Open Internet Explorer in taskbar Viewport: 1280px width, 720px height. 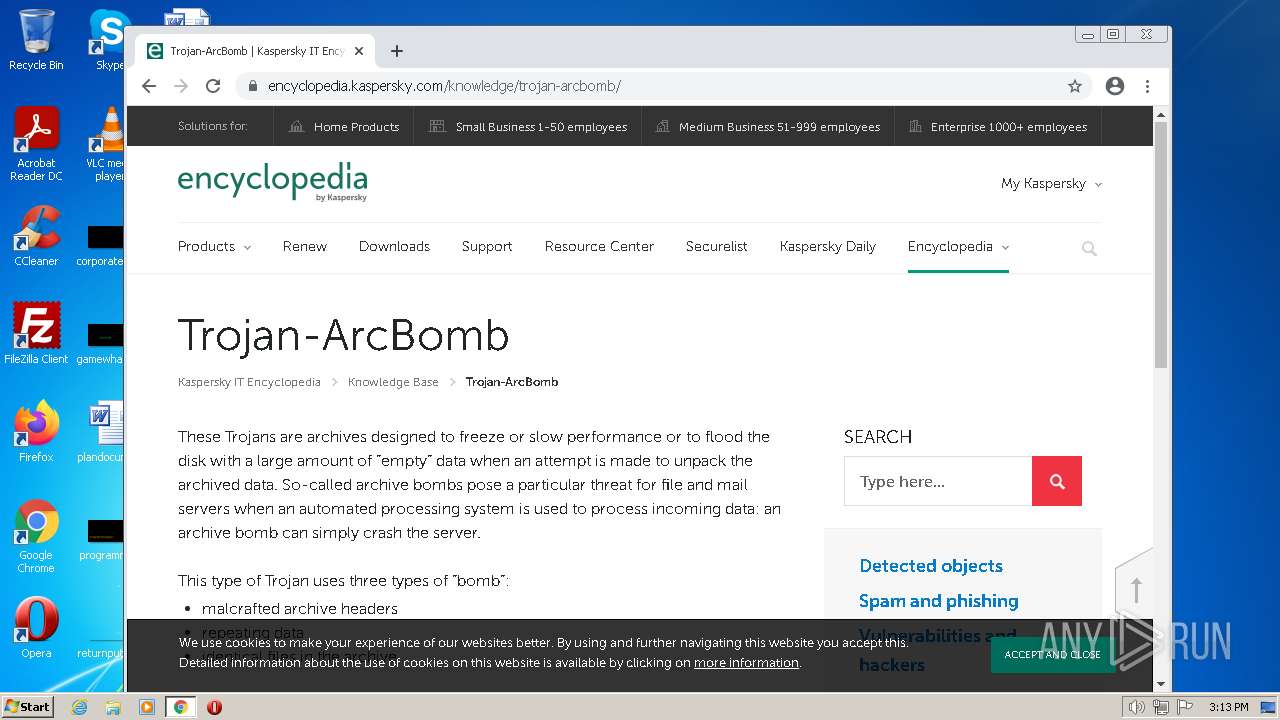pyautogui.click(x=80, y=707)
